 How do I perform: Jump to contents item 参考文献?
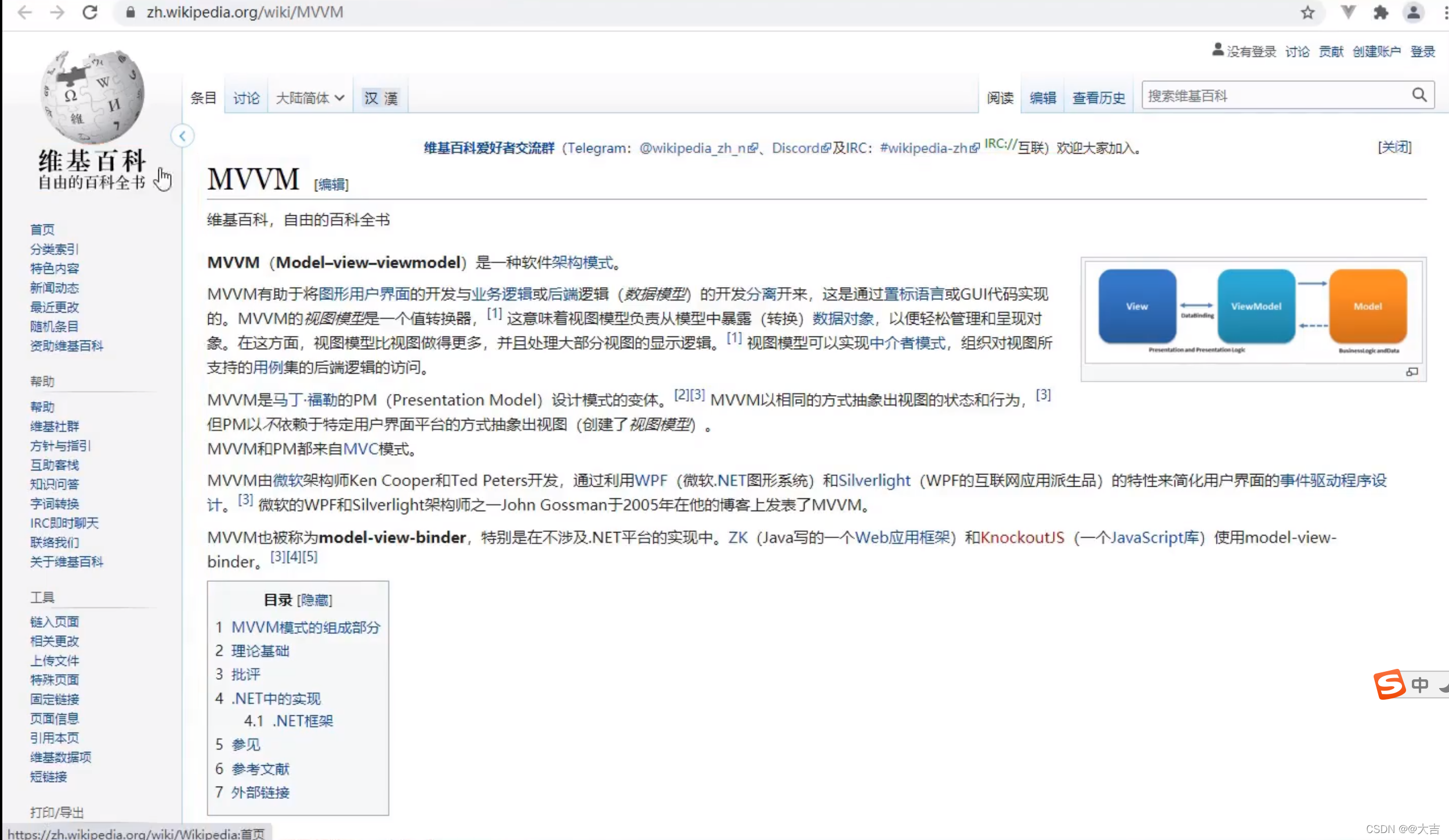(260, 769)
